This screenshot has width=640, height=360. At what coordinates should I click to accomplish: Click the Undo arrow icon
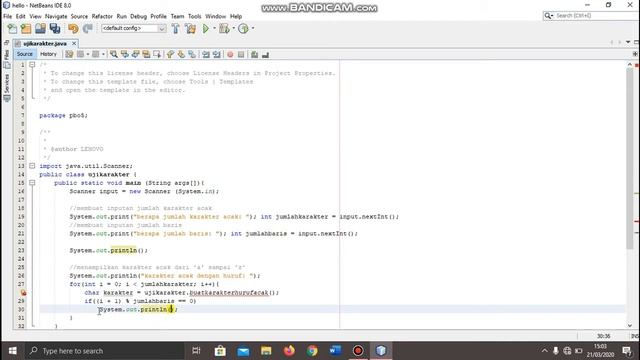tap(73, 29)
